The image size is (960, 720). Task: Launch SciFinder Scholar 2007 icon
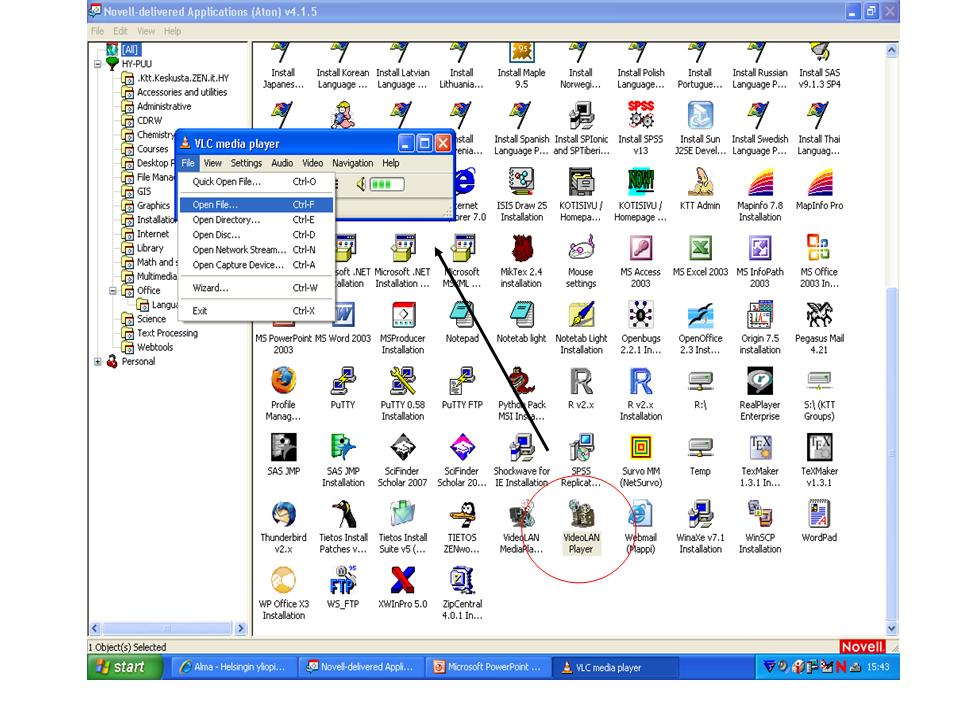click(402, 448)
